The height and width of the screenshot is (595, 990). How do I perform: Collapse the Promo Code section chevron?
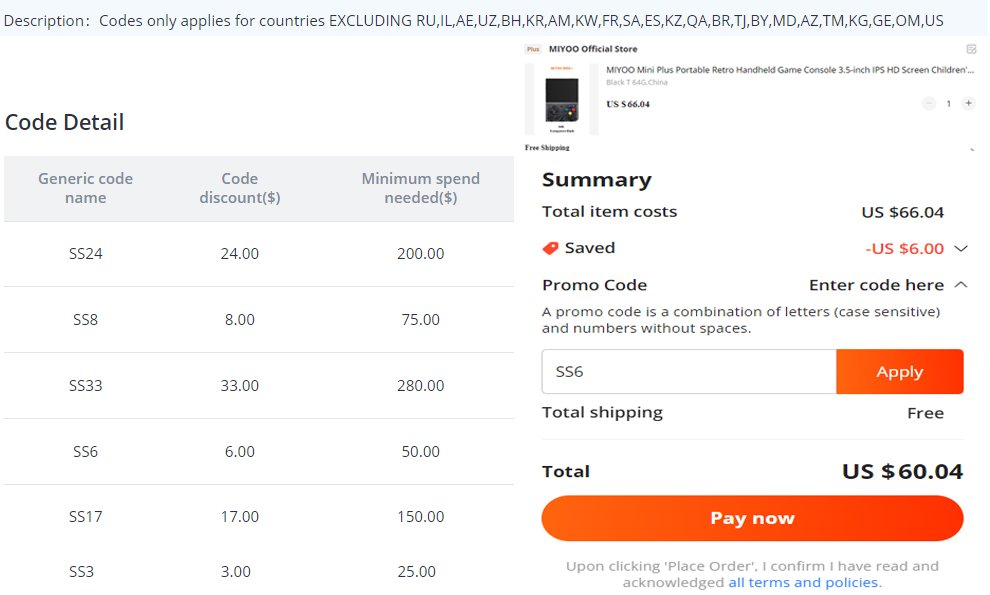(961, 285)
